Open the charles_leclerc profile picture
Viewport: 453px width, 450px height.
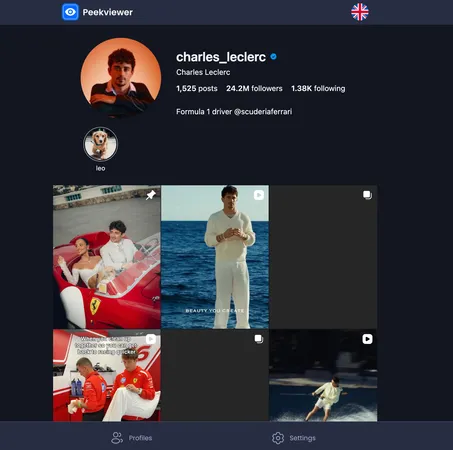pos(121,78)
